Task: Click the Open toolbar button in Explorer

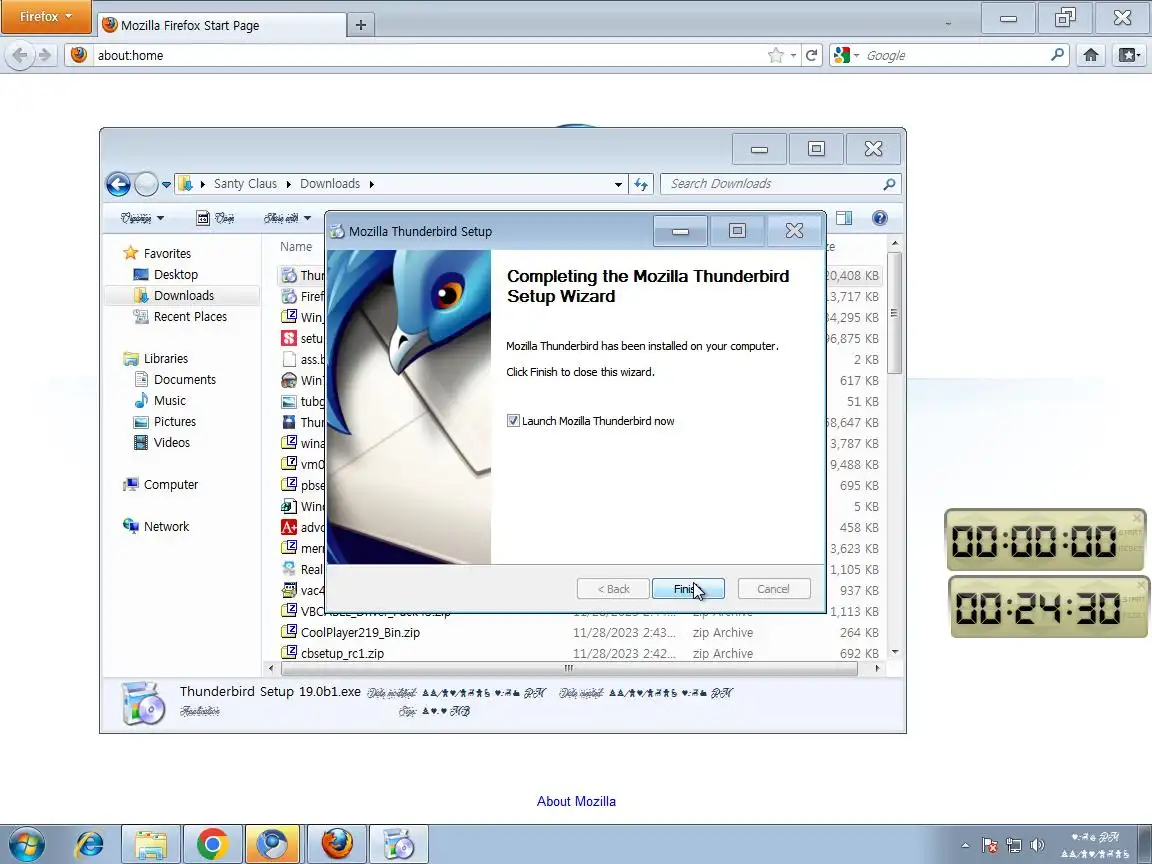Action: click(215, 218)
